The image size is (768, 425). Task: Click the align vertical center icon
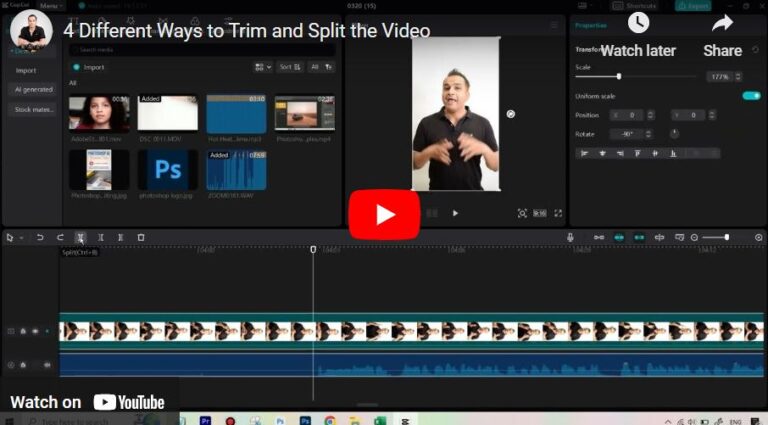click(x=655, y=153)
